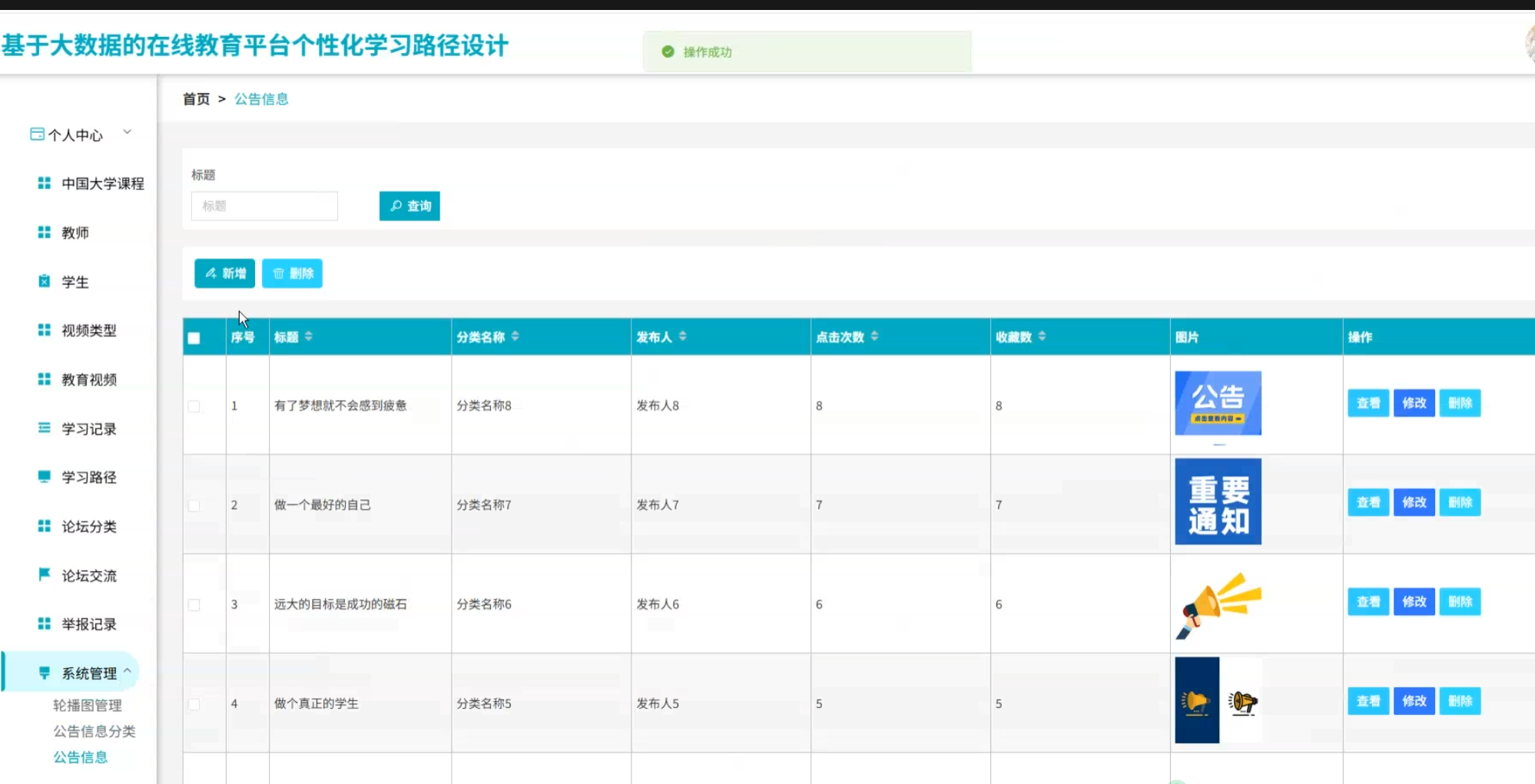Click the 论坛分类 grid icon
Screen dimensions: 1535x784
point(45,526)
